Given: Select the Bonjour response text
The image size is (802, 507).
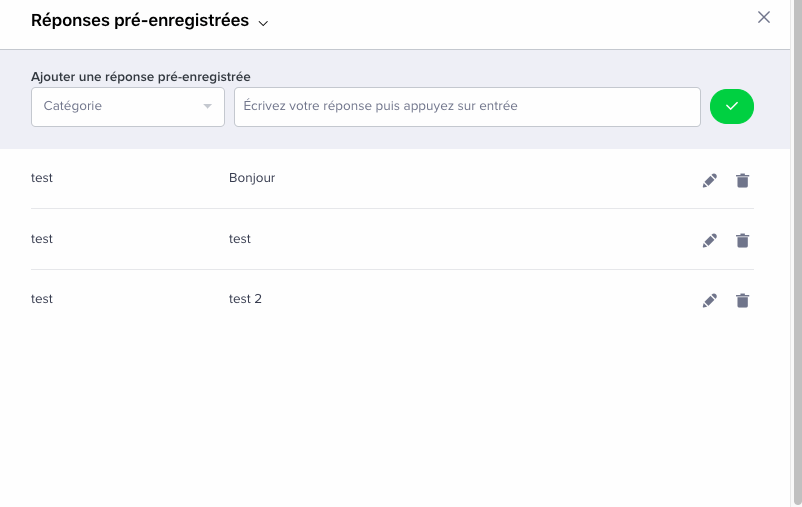Looking at the screenshot, I should (x=252, y=178).
